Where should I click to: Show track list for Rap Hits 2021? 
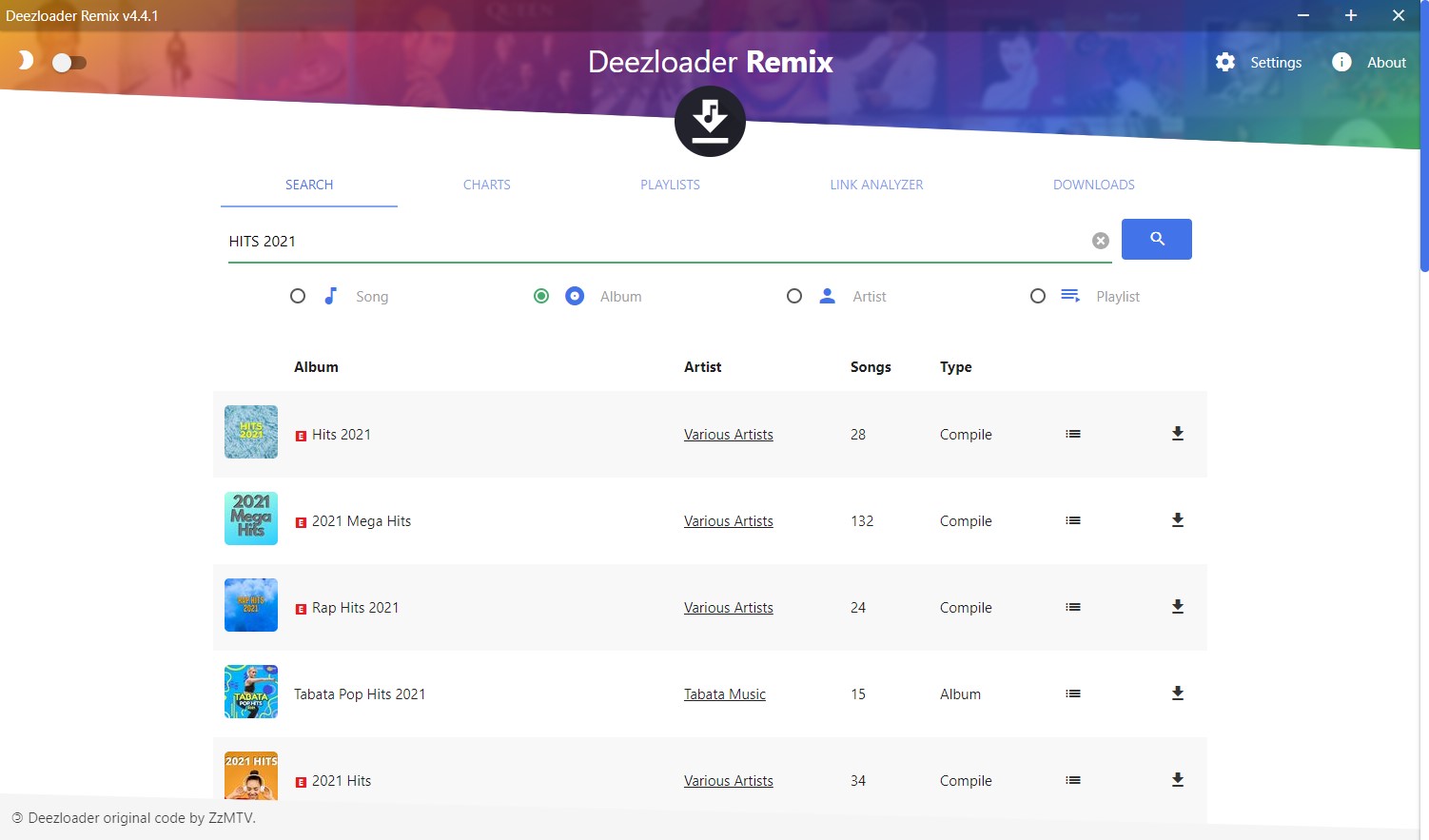click(x=1073, y=607)
